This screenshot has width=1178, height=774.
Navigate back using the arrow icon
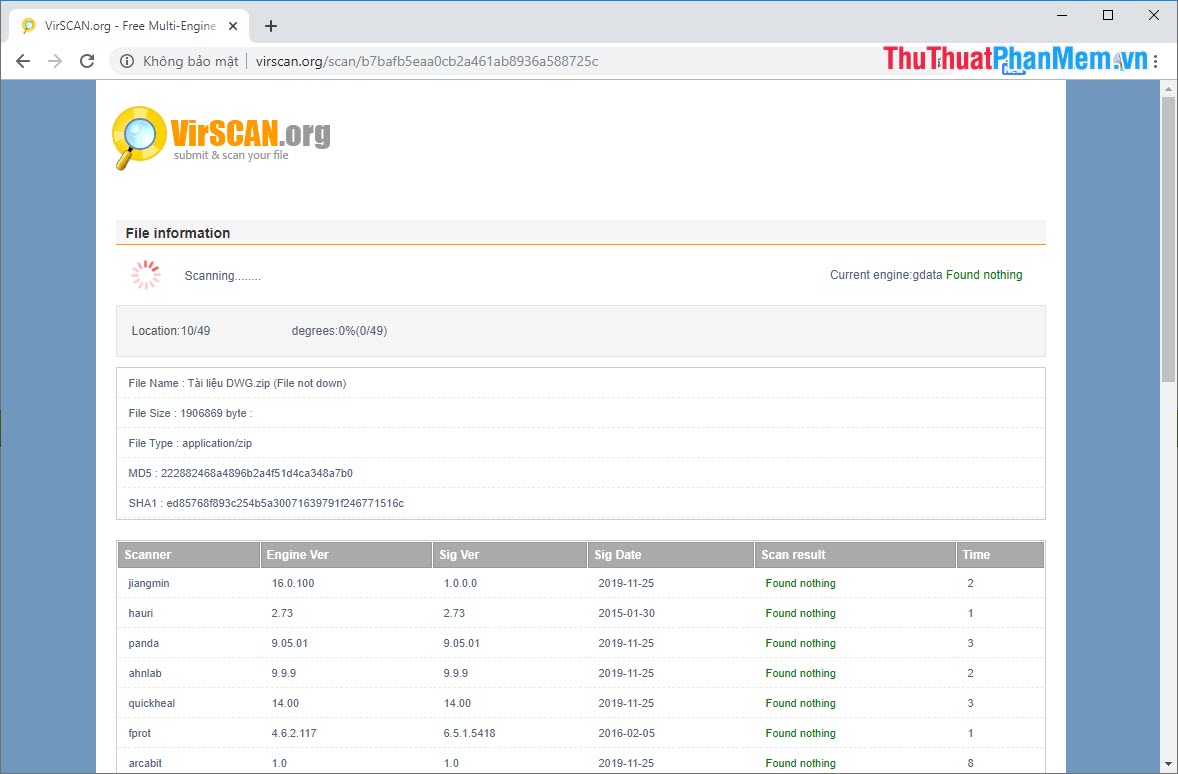22,60
